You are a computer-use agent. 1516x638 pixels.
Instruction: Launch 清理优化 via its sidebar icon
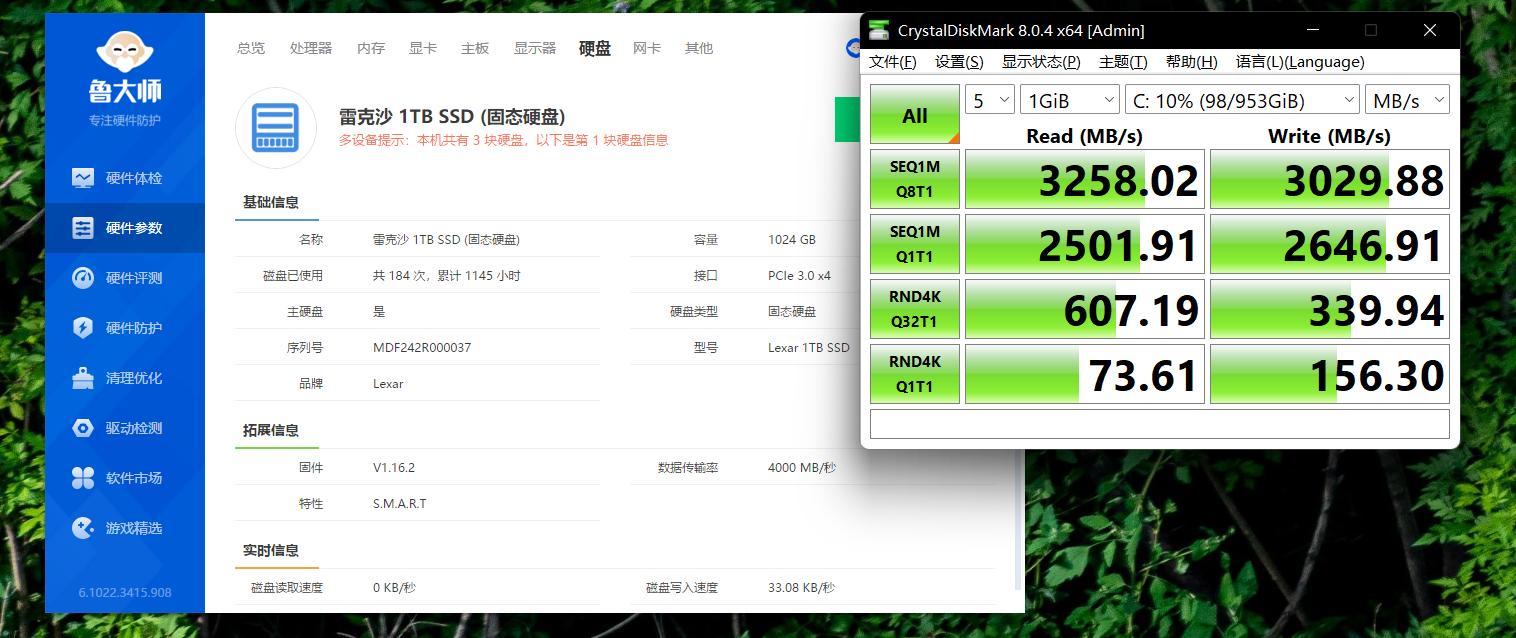[125, 377]
